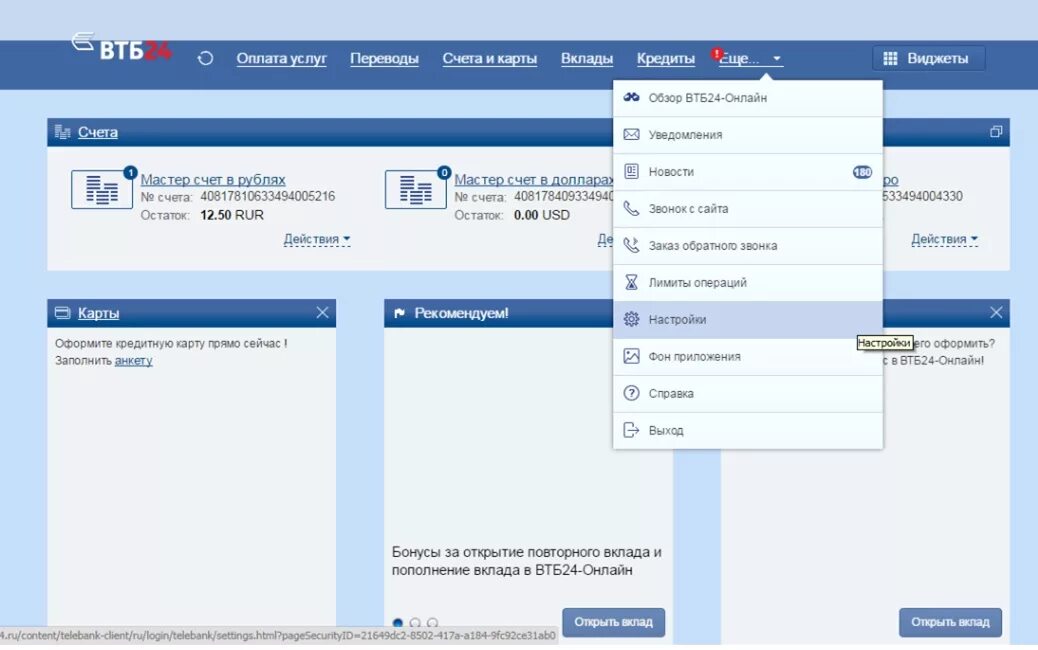Click the binoculars icon for Обзор ВТБ24-Онлайн
Image resolution: width=1038 pixels, height=650 pixels.
[x=632, y=97]
